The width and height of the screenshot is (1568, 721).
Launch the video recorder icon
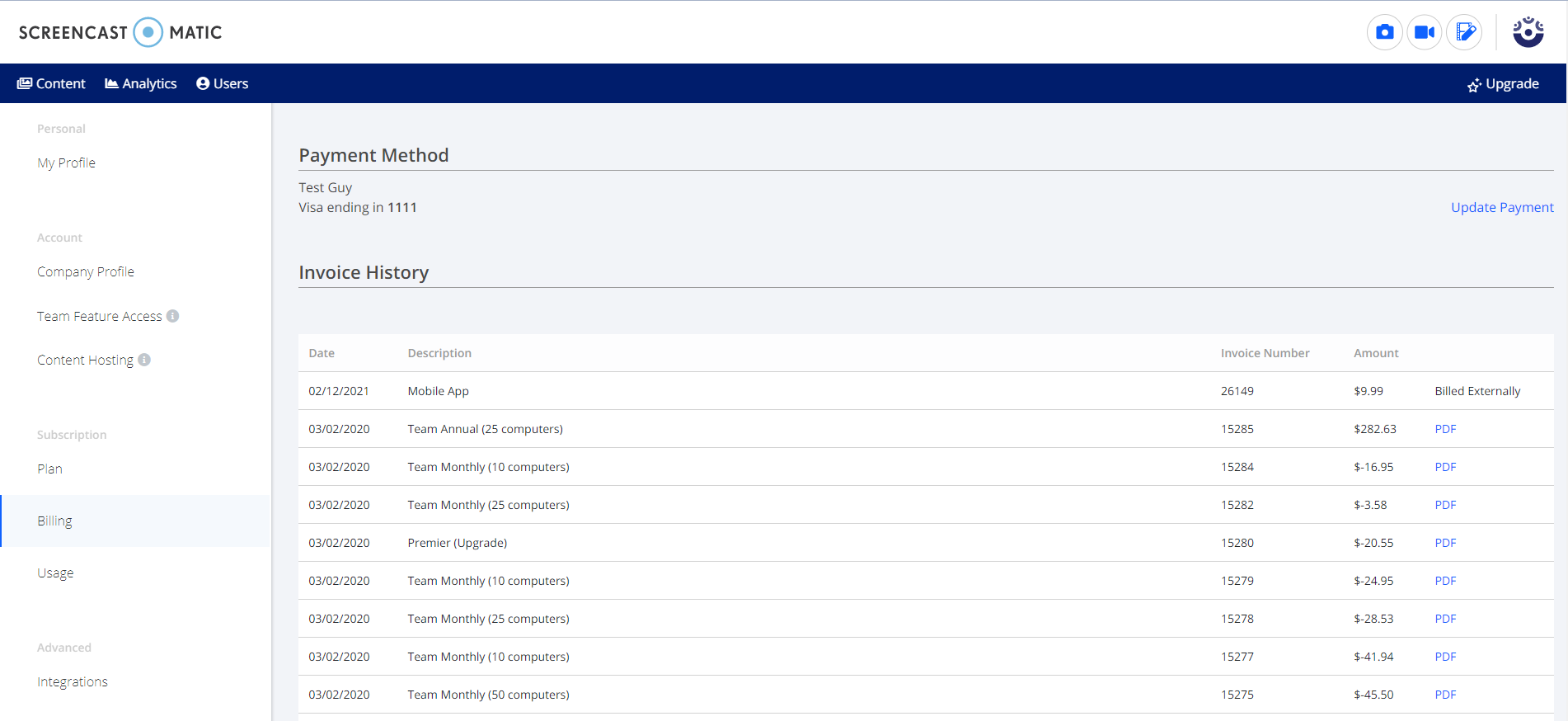(1425, 32)
